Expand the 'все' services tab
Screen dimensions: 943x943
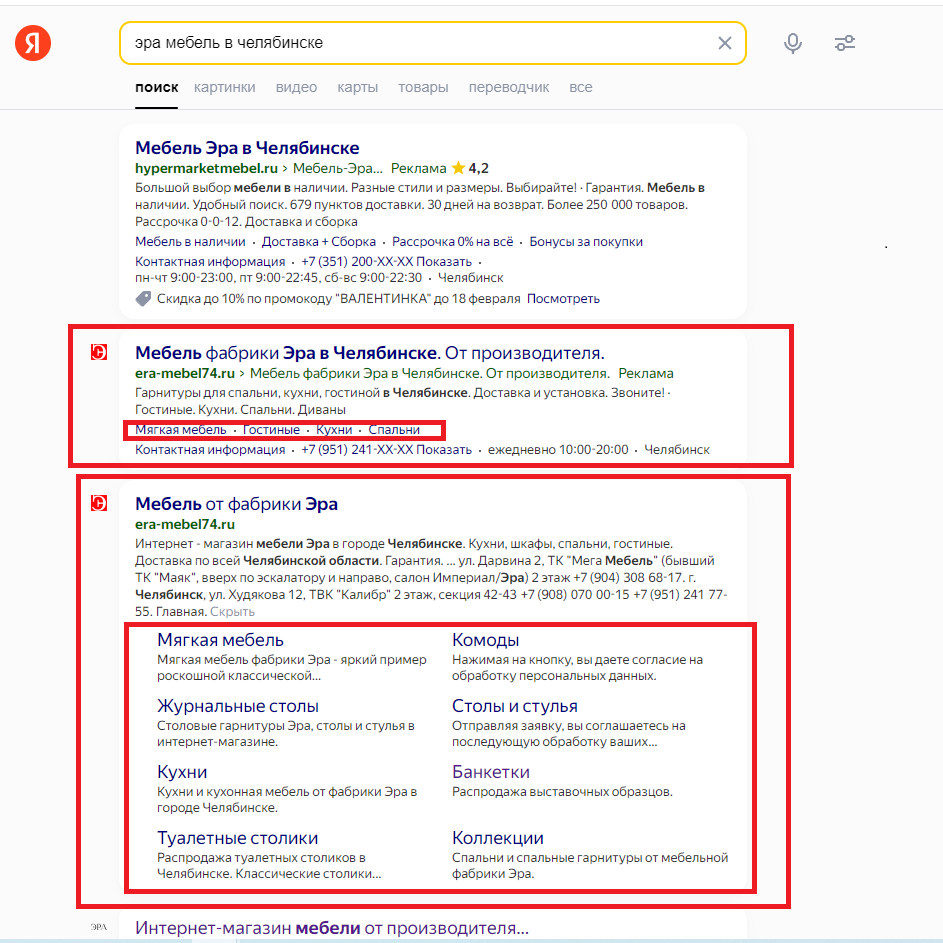tap(580, 87)
